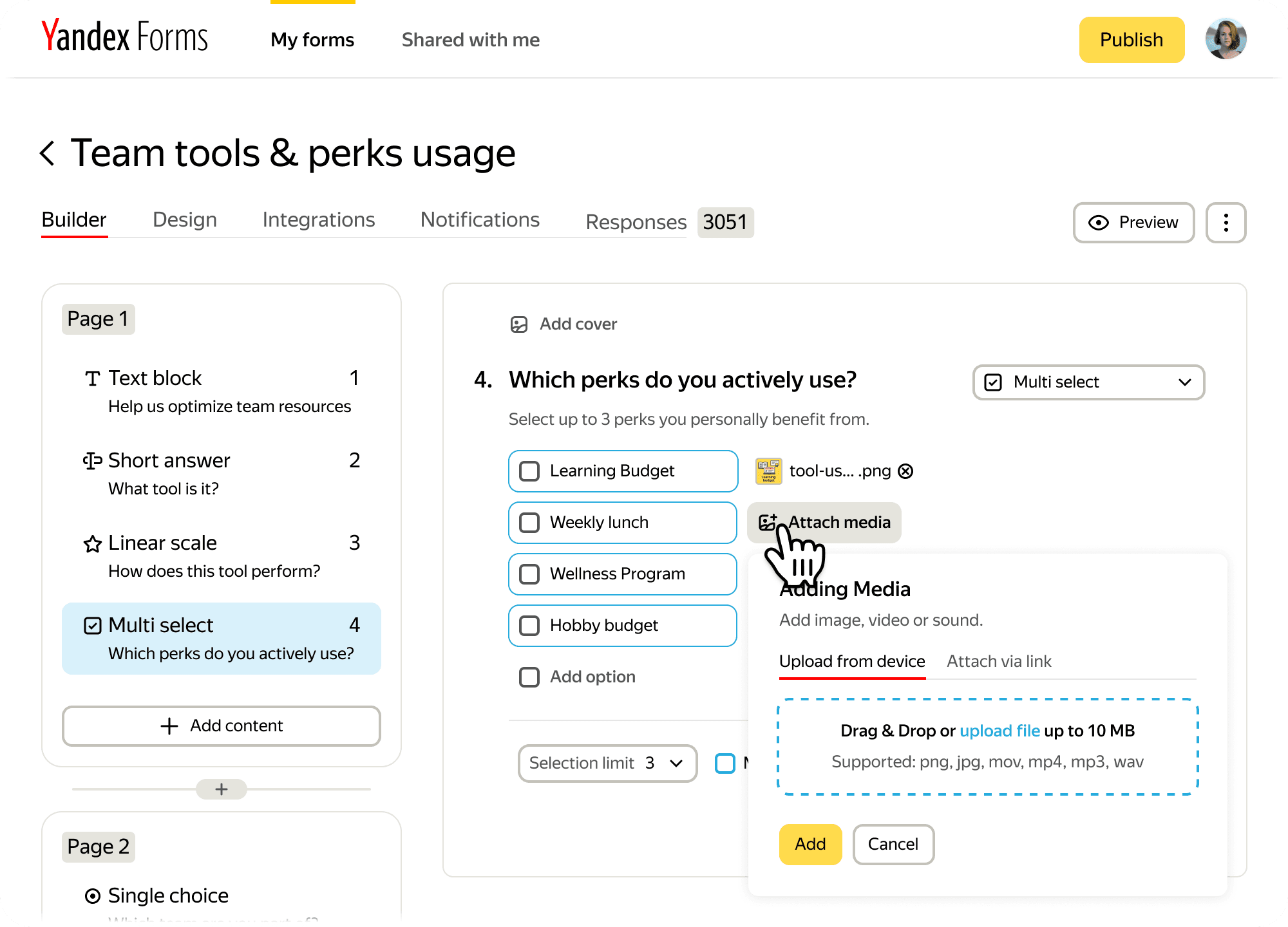
Task: Expand the Multi select question type dropdown
Action: click(x=1088, y=382)
